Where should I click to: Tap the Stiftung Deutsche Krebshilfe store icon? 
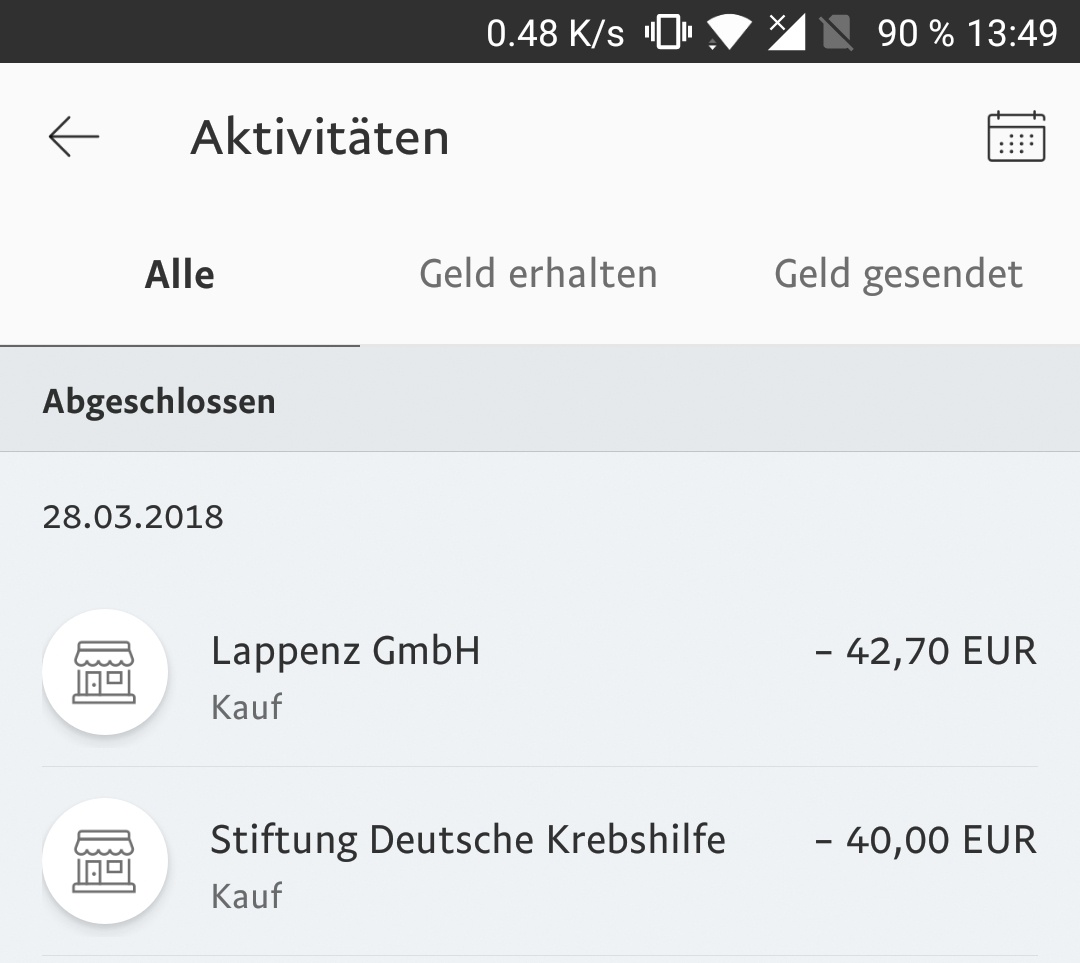[x=105, y=860]
